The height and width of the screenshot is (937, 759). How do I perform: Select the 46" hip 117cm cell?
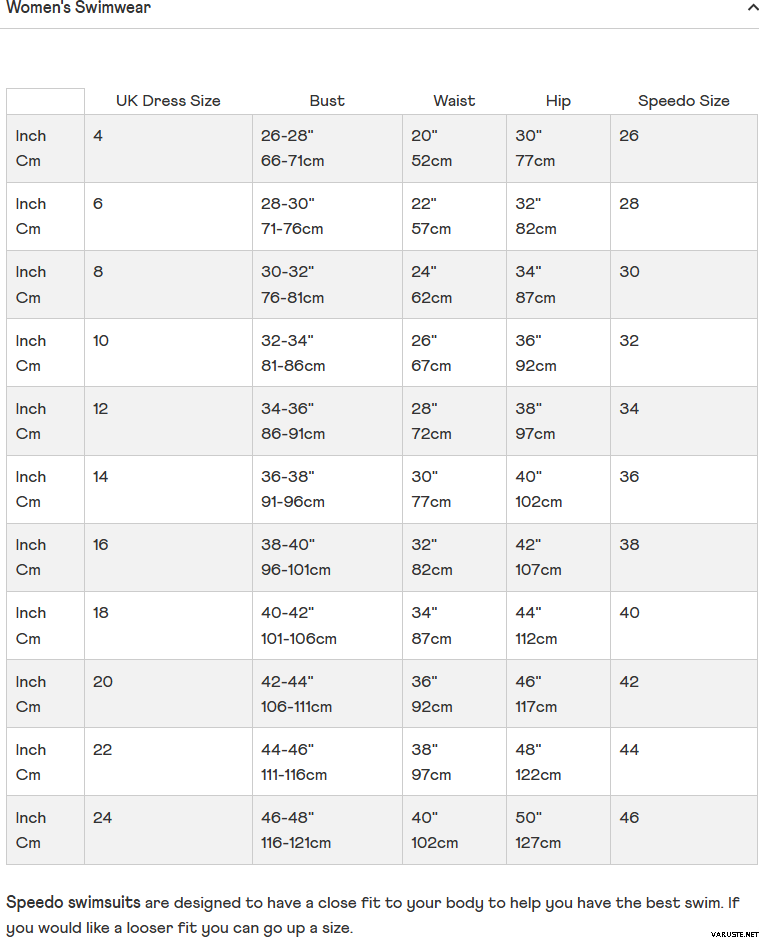558,693
